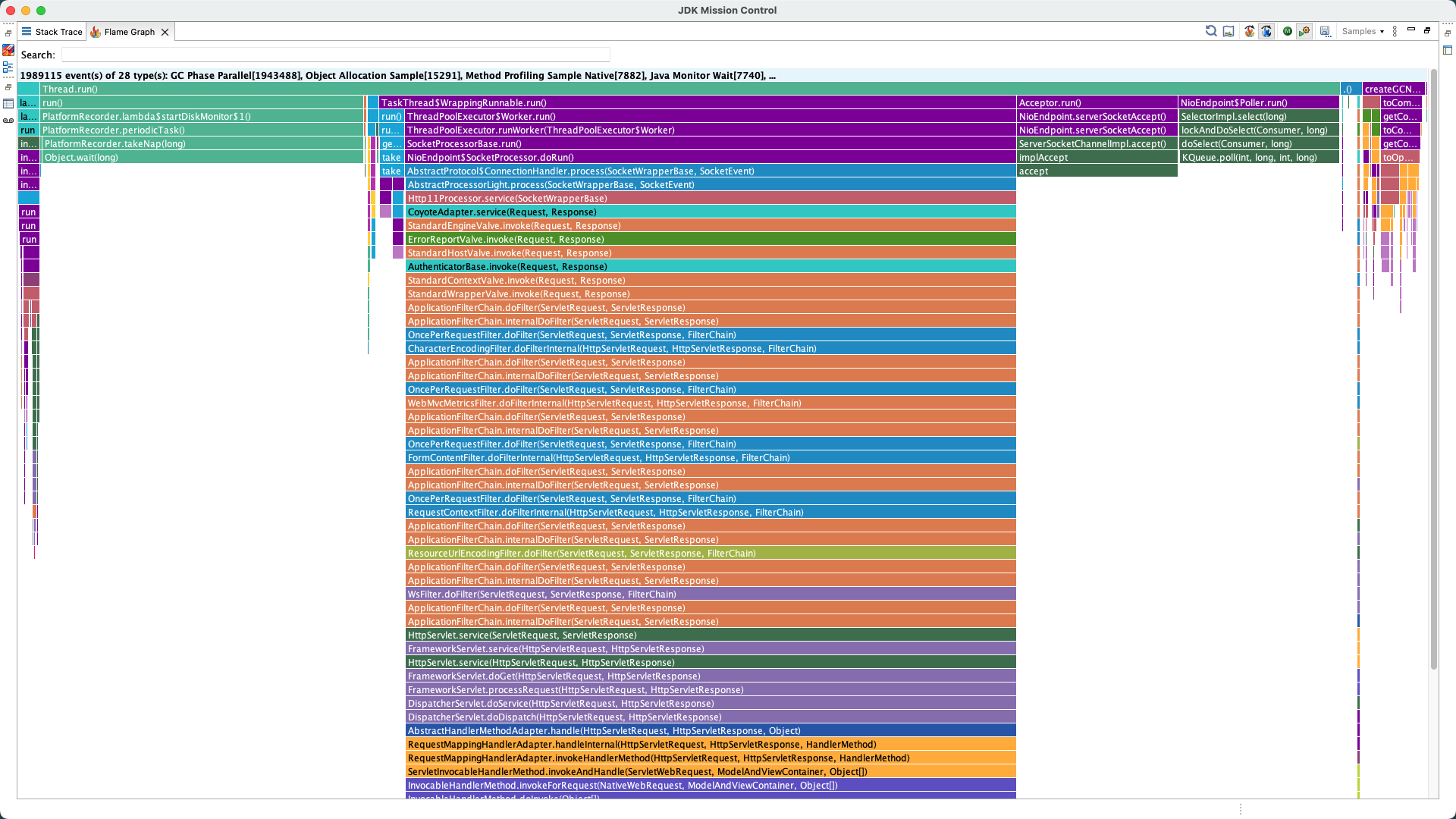The height and width of the screenshot is (819, 1456).
Task: Click the refresh flame graph icon
Action: pos(1211,31)
